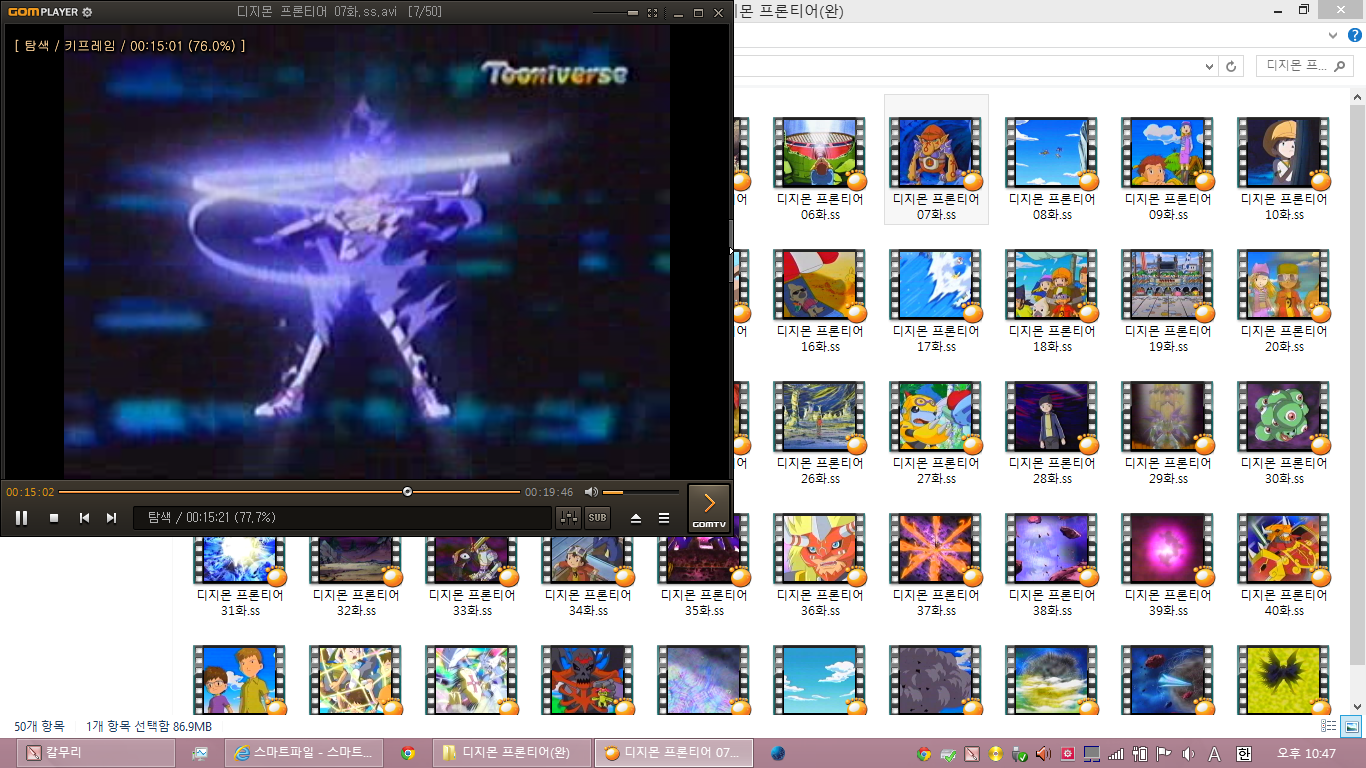Click the GOM Player logo

(x=42, y=12)
